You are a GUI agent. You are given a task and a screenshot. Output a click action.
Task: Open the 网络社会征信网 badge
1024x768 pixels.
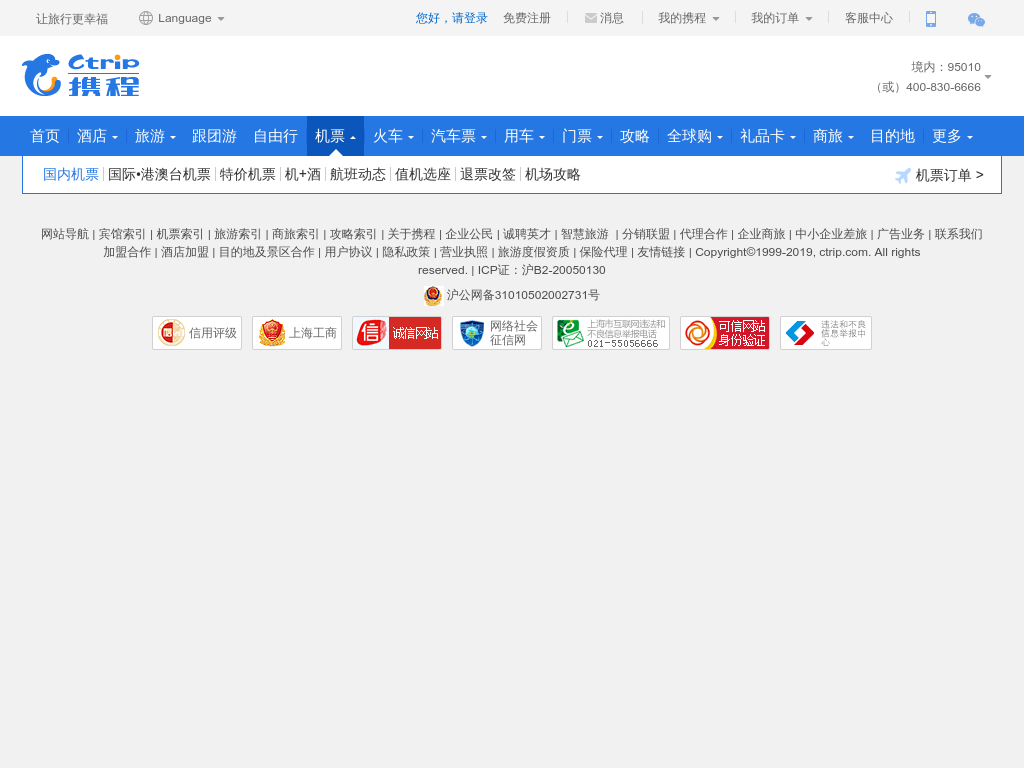(497, 333)
